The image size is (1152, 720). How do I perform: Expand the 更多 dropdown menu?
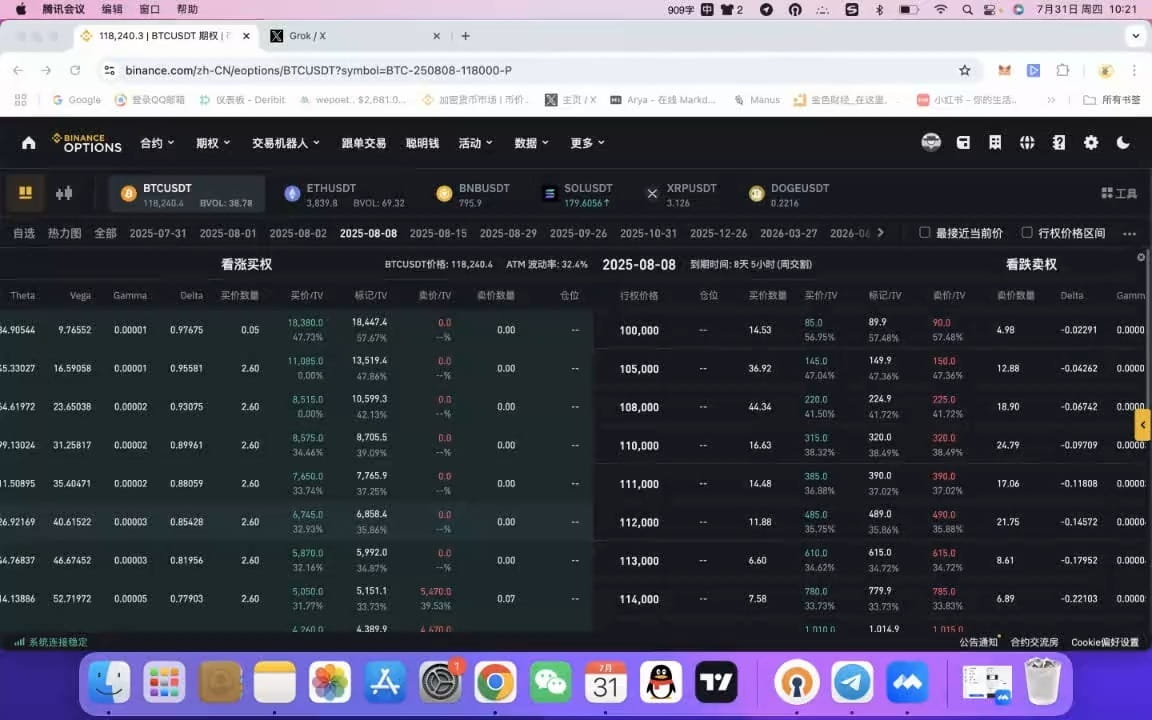coord(587,143)
